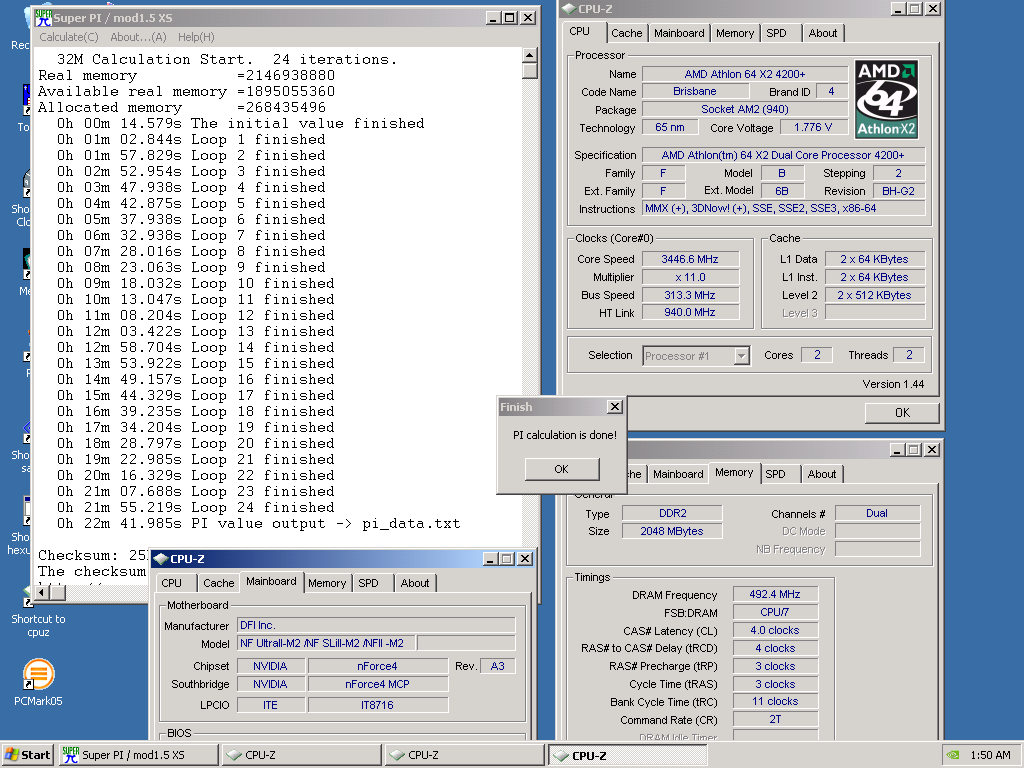Select Mainboard tab in the CPU-Z memory window
Image resolution: width=1024 pixels, height=768 pixels.
pyautogui.click(x=678, y=474)
